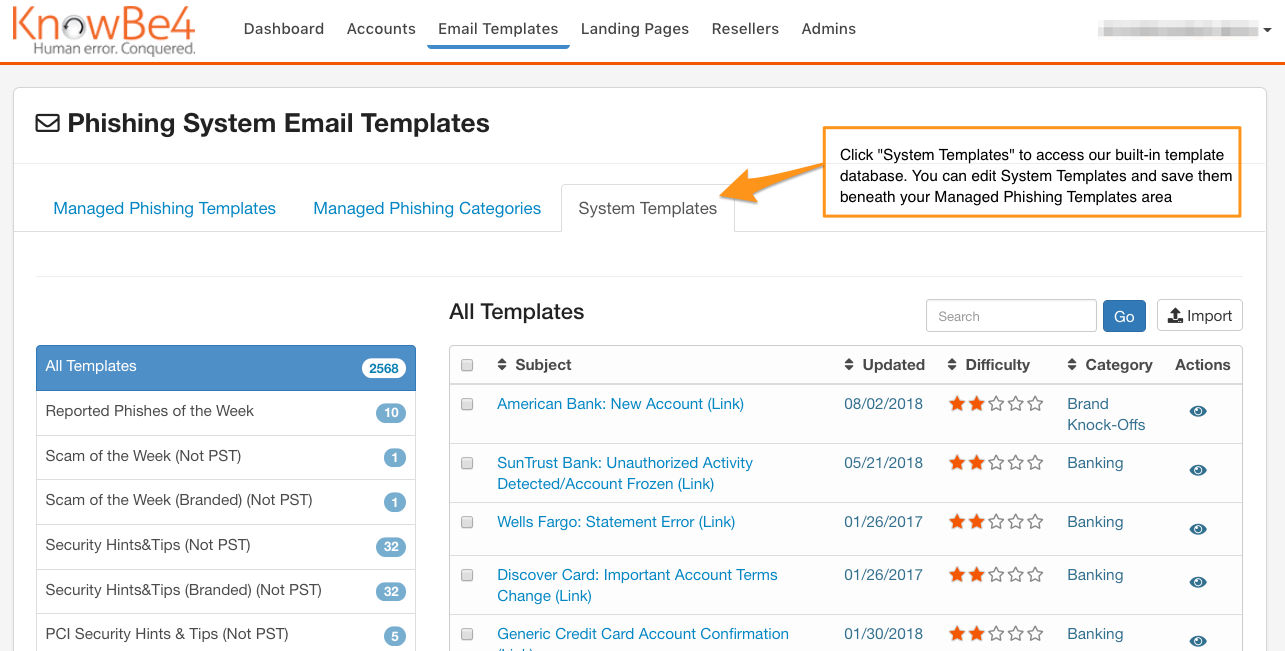Click difficulty stars of American Bank row
Viewport: 1285px width, 651px height.
[x=996, y=404]
